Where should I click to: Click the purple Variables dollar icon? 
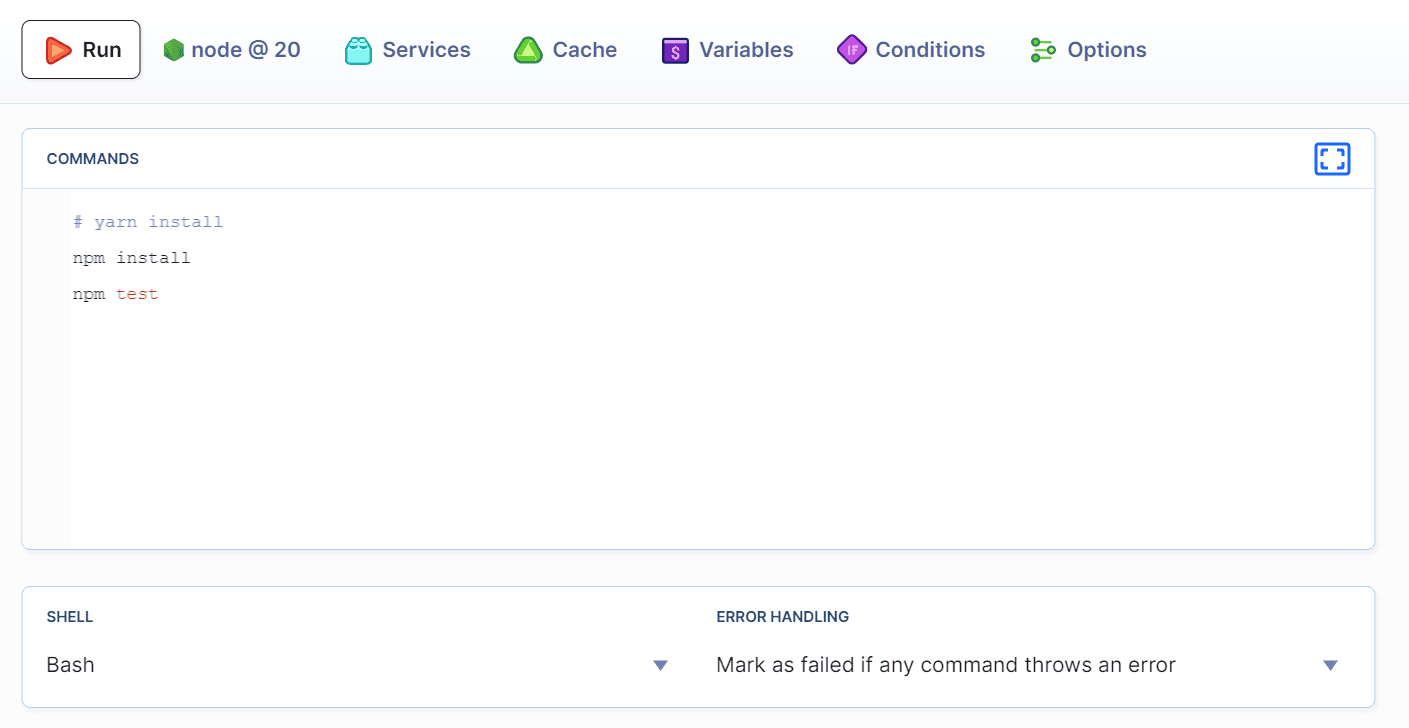point(675,50)
